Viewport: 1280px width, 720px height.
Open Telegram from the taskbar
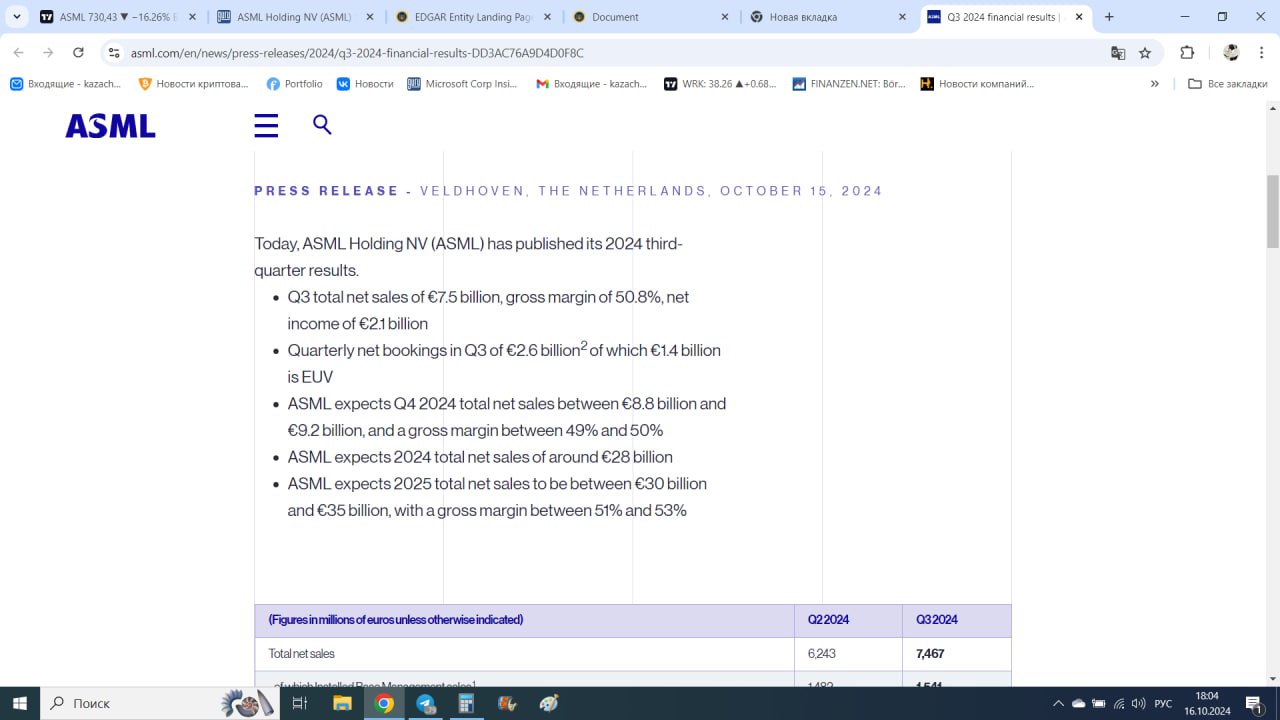pos(425,704)
